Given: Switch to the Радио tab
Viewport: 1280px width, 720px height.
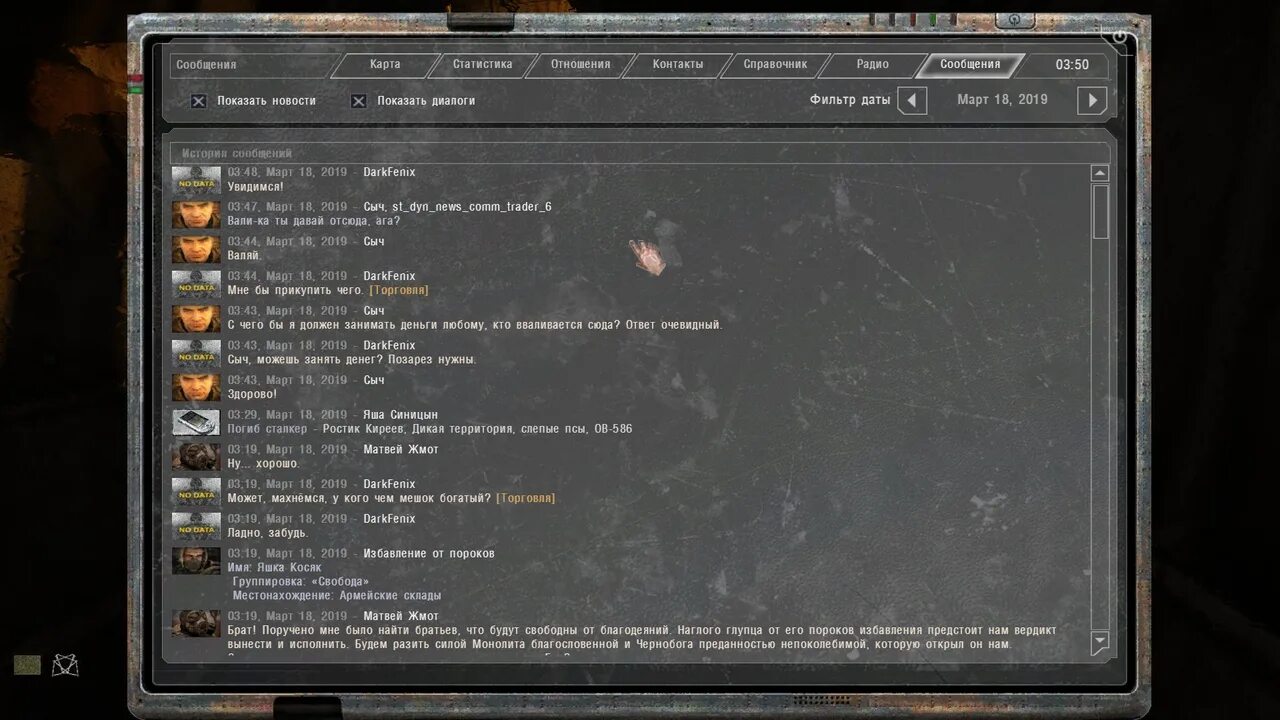Looking at the screenshot, I should [873, 65].
